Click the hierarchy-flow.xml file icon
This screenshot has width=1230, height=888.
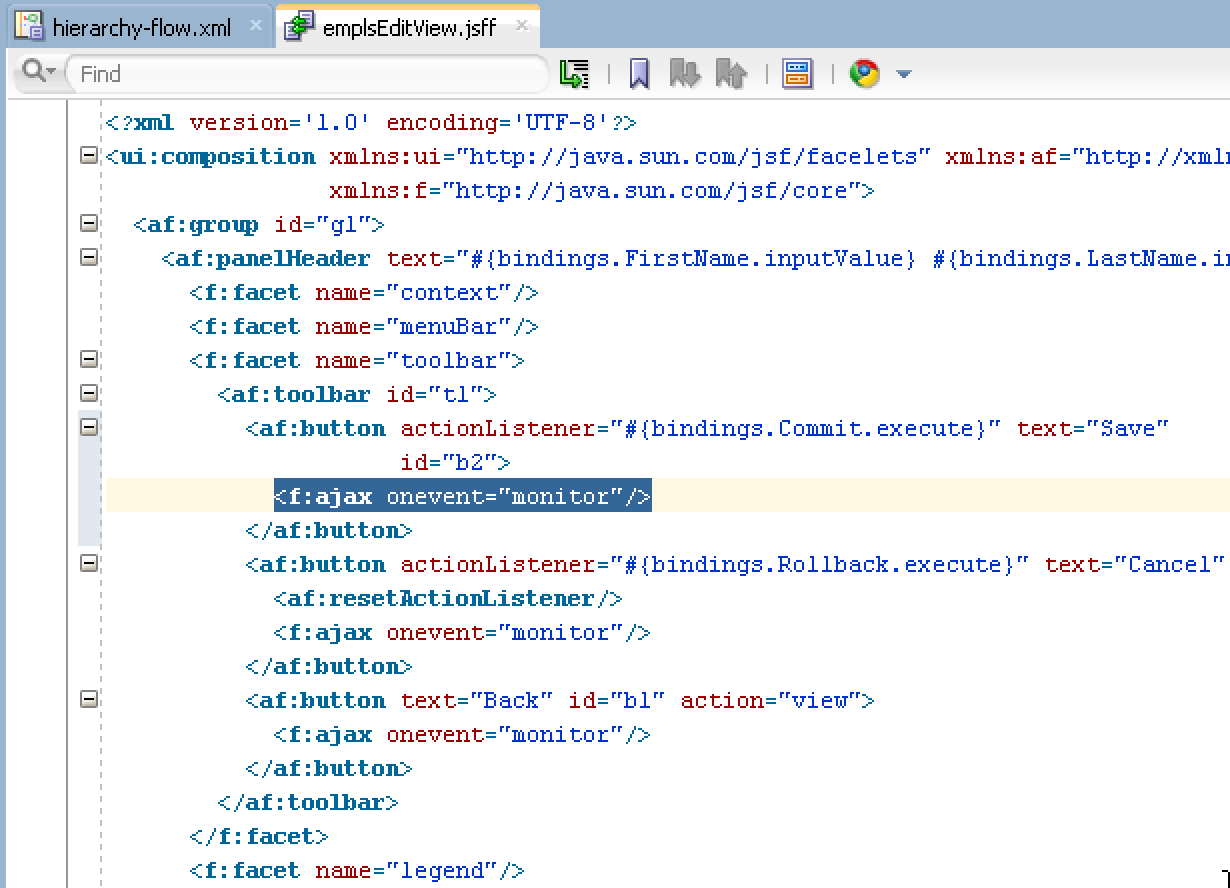pyautogui.click(x=31, y=27)
